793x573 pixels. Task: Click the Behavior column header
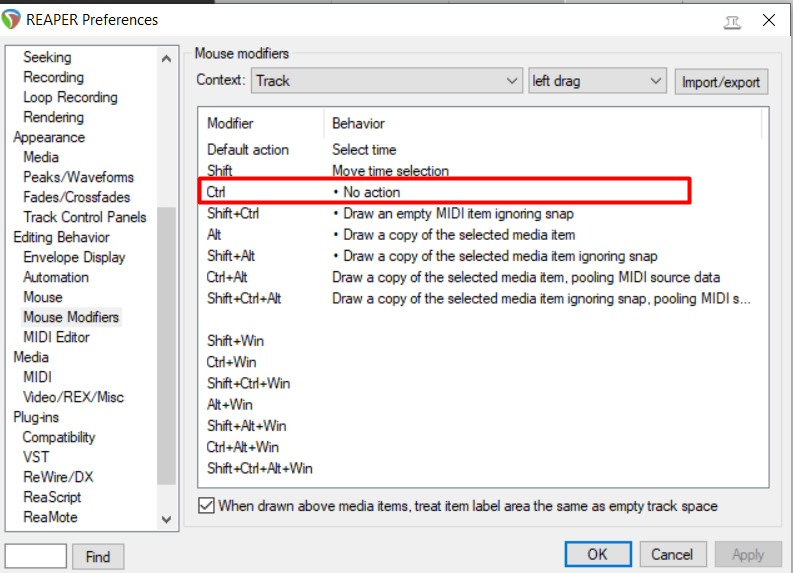click(x=358, y=124)
